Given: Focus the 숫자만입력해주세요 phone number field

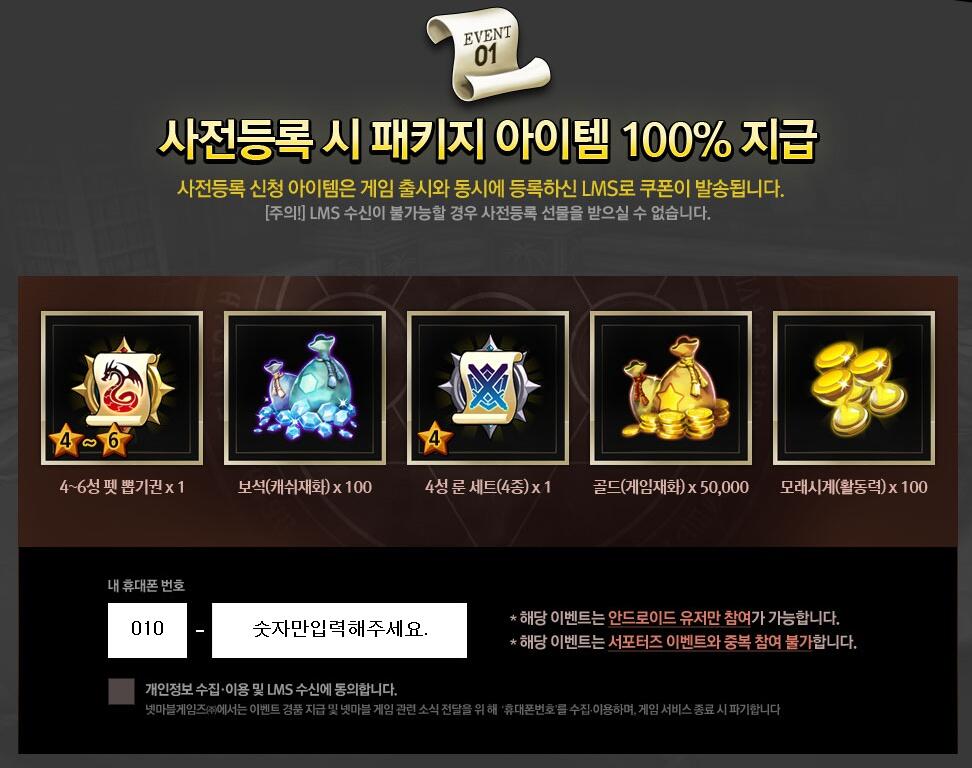Looking at the screenshot, I should pyautogui.click(x=339, y=630).
